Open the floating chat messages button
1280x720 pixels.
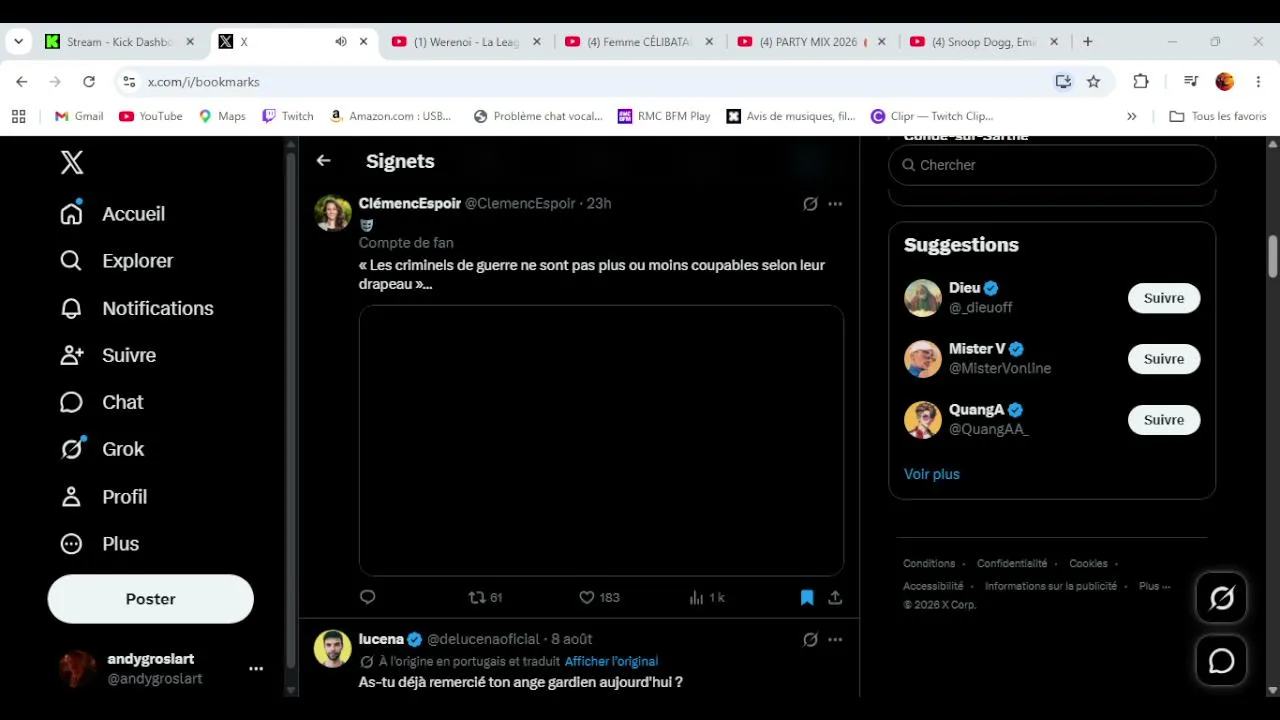click(x=1222, y=661)
